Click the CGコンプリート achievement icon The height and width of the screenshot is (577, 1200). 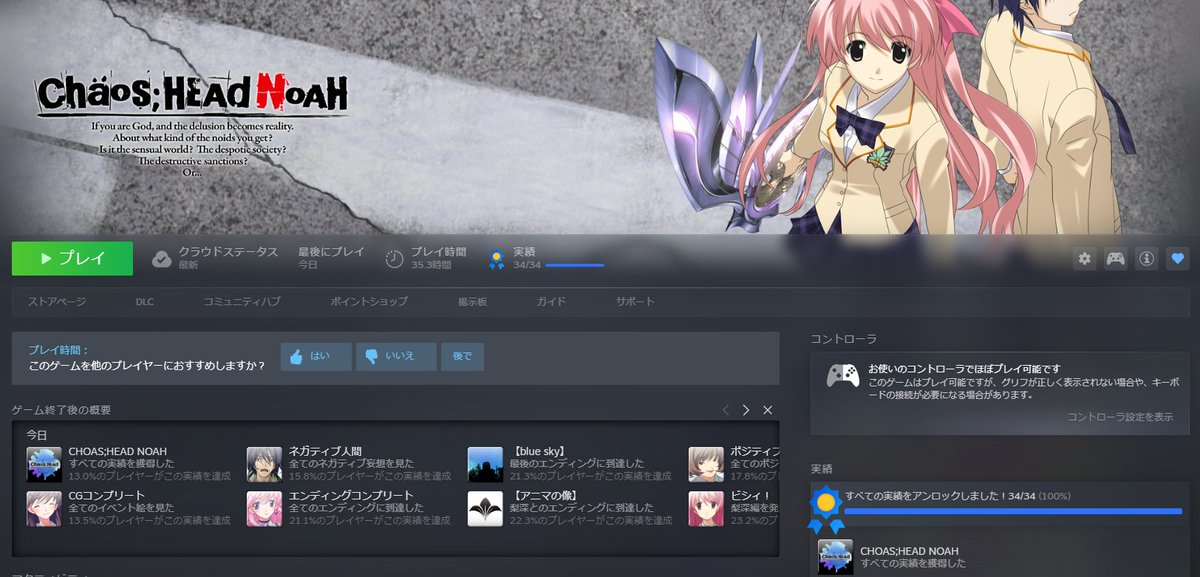44,508
